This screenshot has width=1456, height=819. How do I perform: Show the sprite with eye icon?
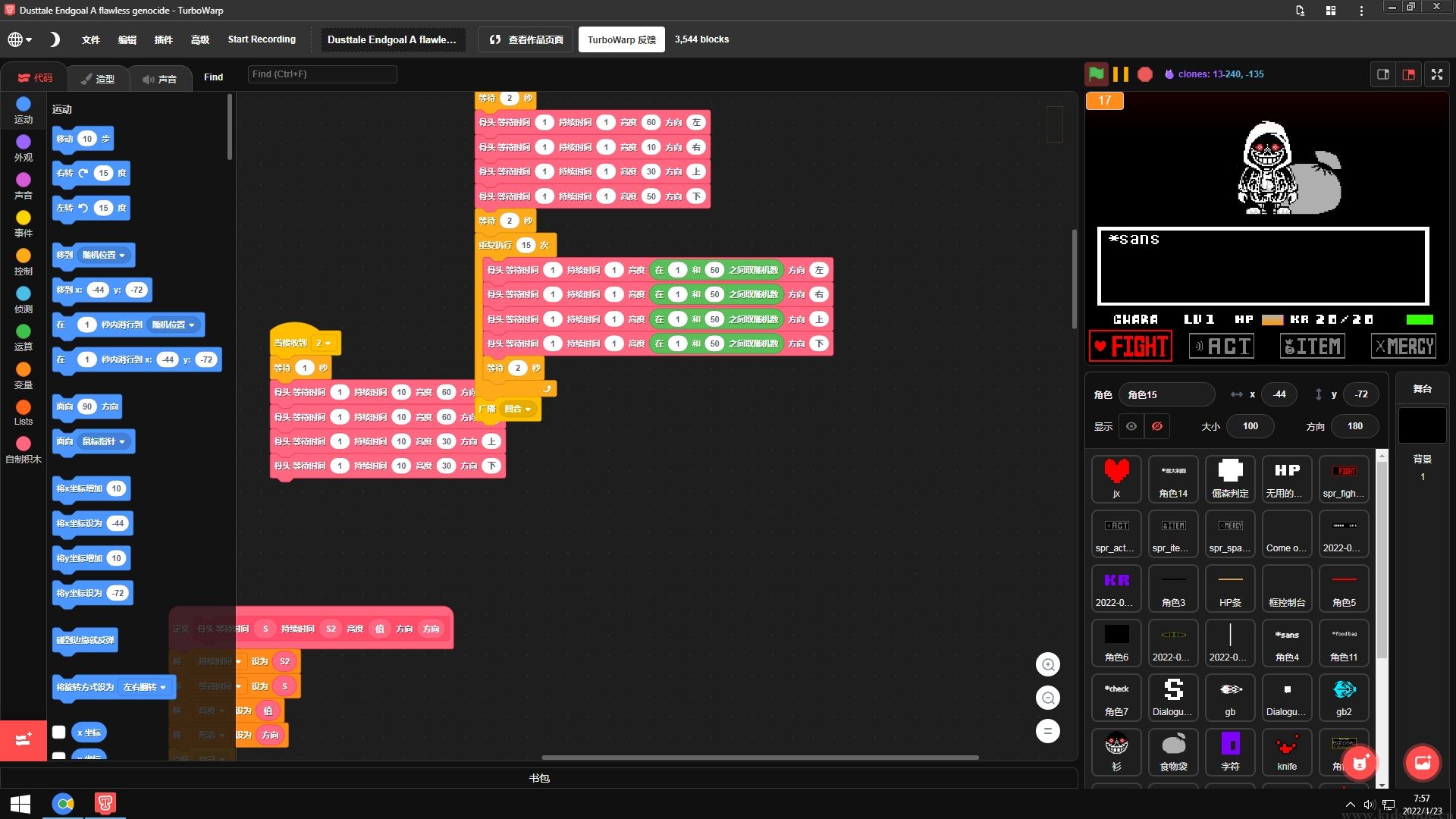click(x=1131, y=426)
